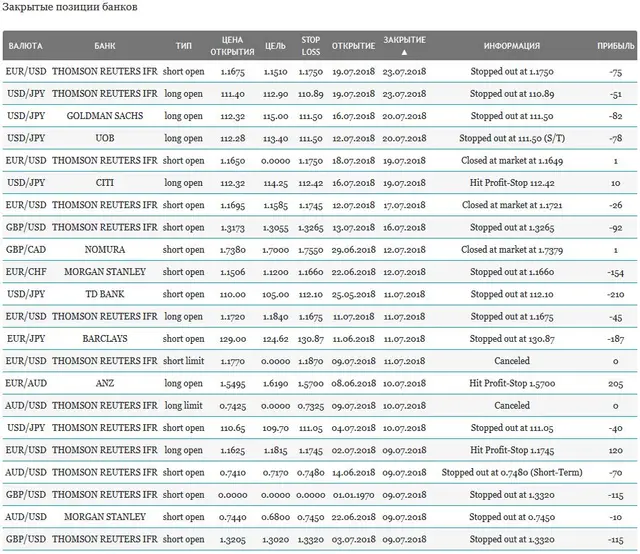Click 'Canceled' in the AUD/USD long limit row
Viewport: 640px width, 554px height.
[512, 405]
